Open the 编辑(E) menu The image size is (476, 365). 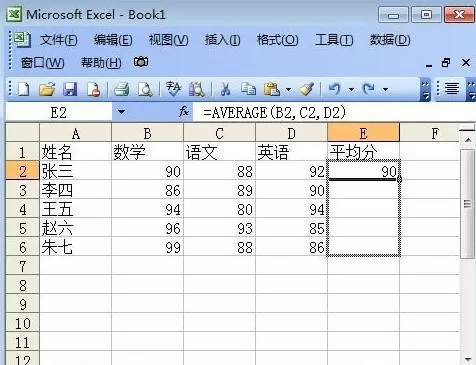click(x=113, y=40)
